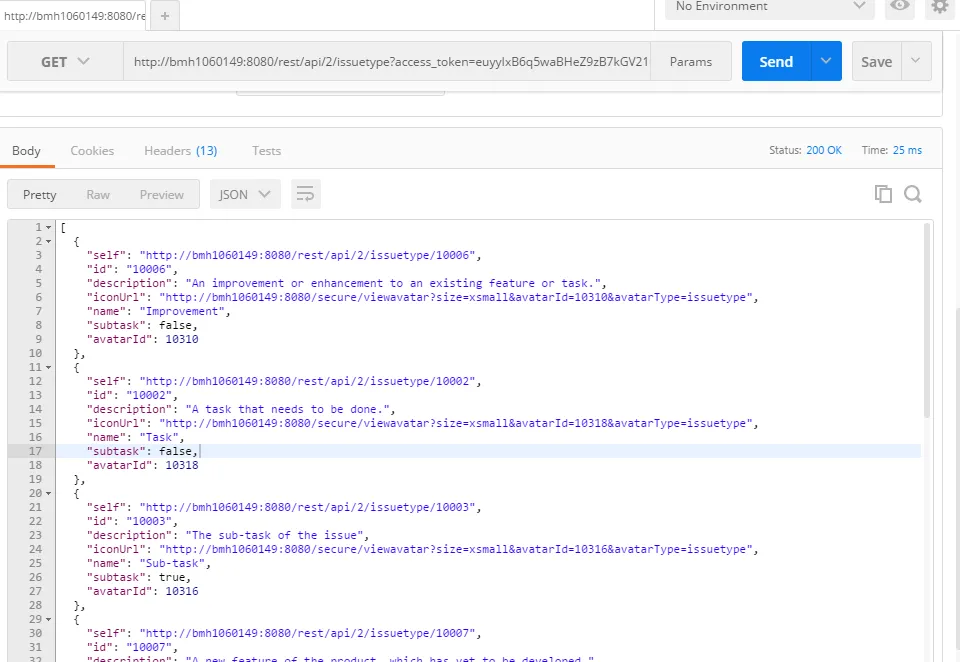Click the "25 ms" time value
The height and width of the screenshot is (662, 960).
(907, 150)
